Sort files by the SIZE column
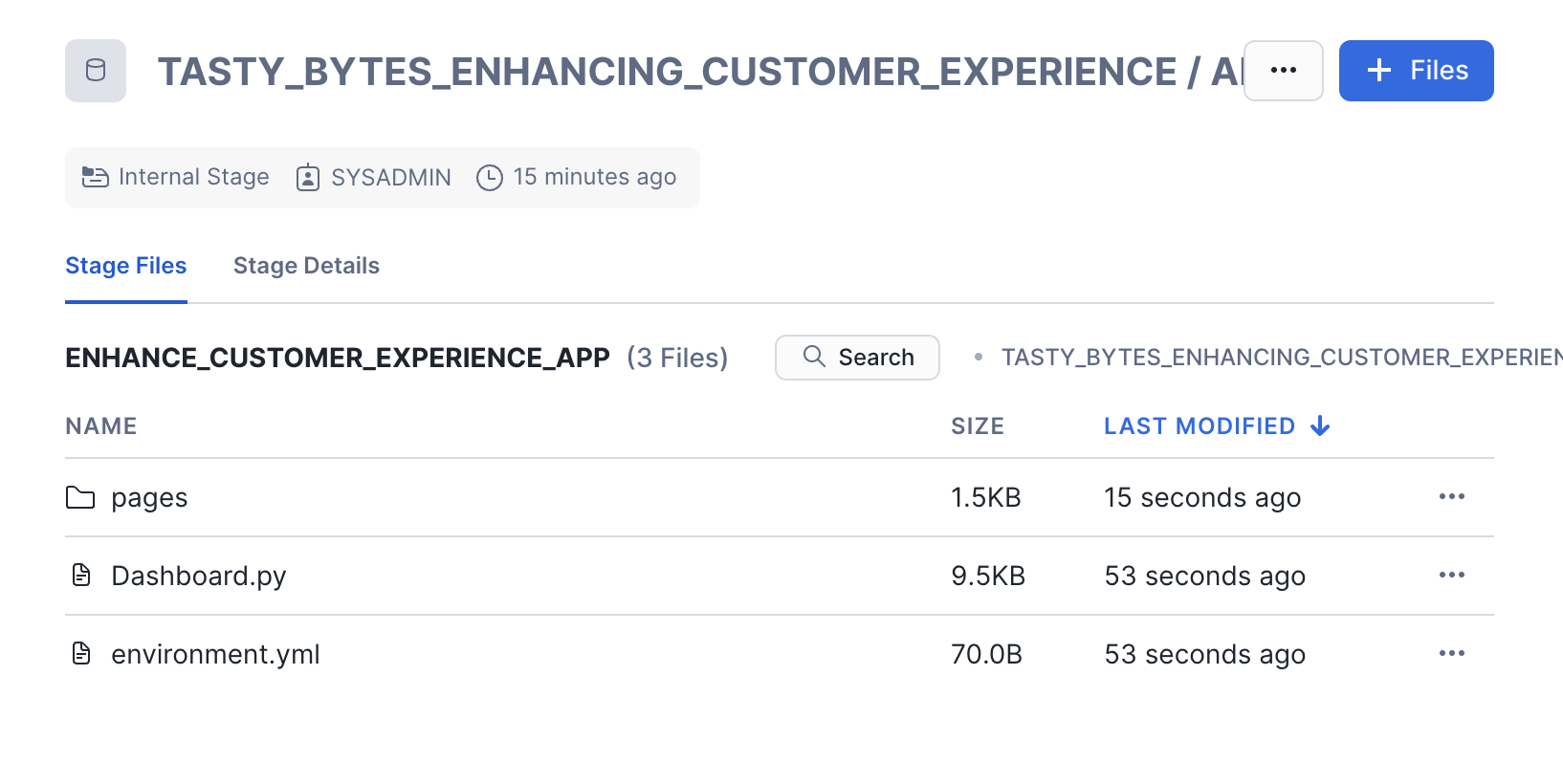1563x784 pixels. (x=977, y=426)
